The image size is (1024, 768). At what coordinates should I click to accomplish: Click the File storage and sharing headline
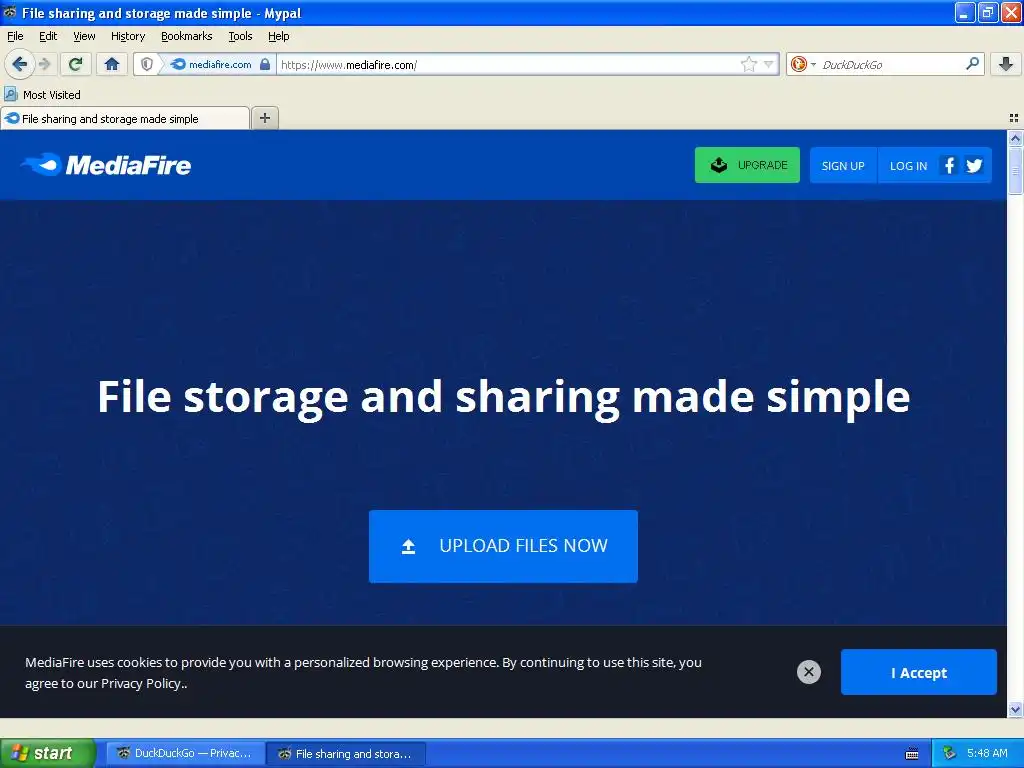(x=504, y=397)
